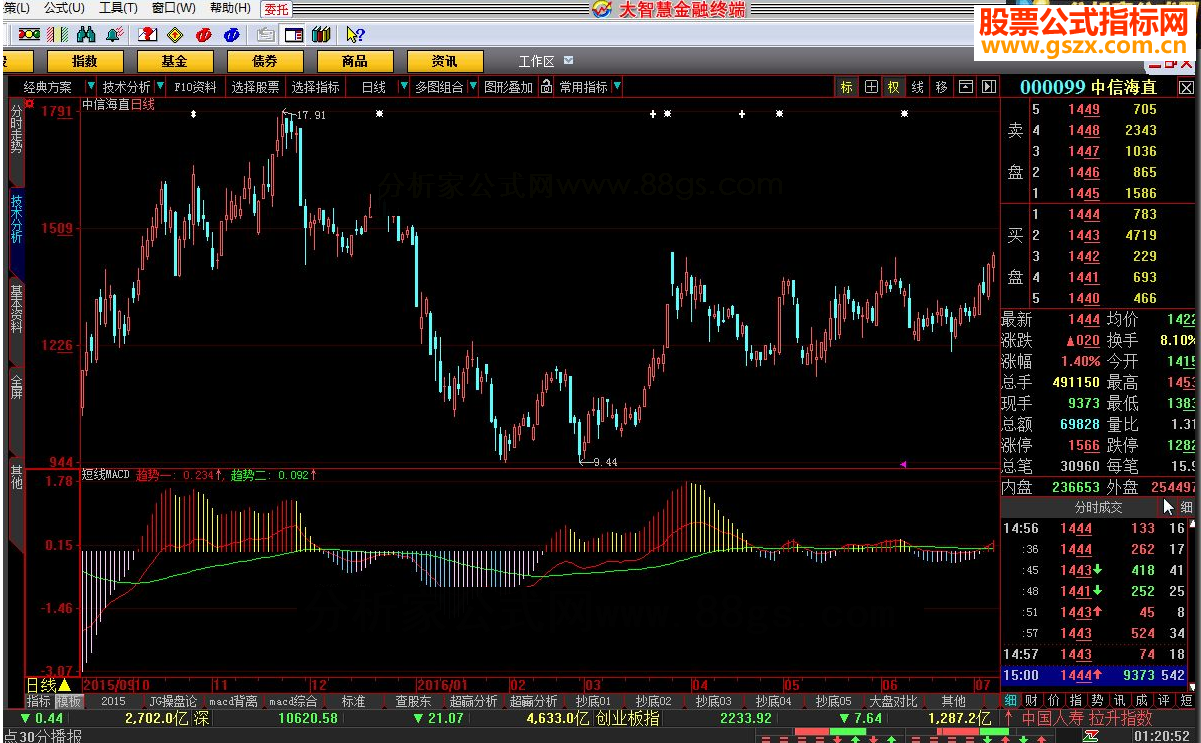Click the lock icon beside 图形叠加
The height and width of the screenshot is (743, 1201).
click(x=546, y=87)
